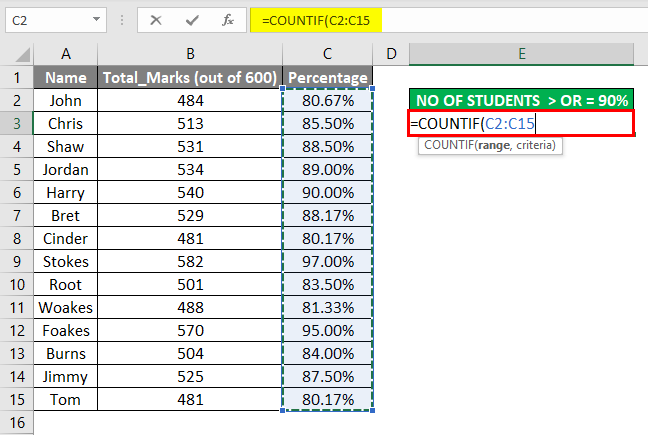The height and width of the screenshot is (435, 648).
Task: Select cell with name Cinder
Action: tap(66, 238)
